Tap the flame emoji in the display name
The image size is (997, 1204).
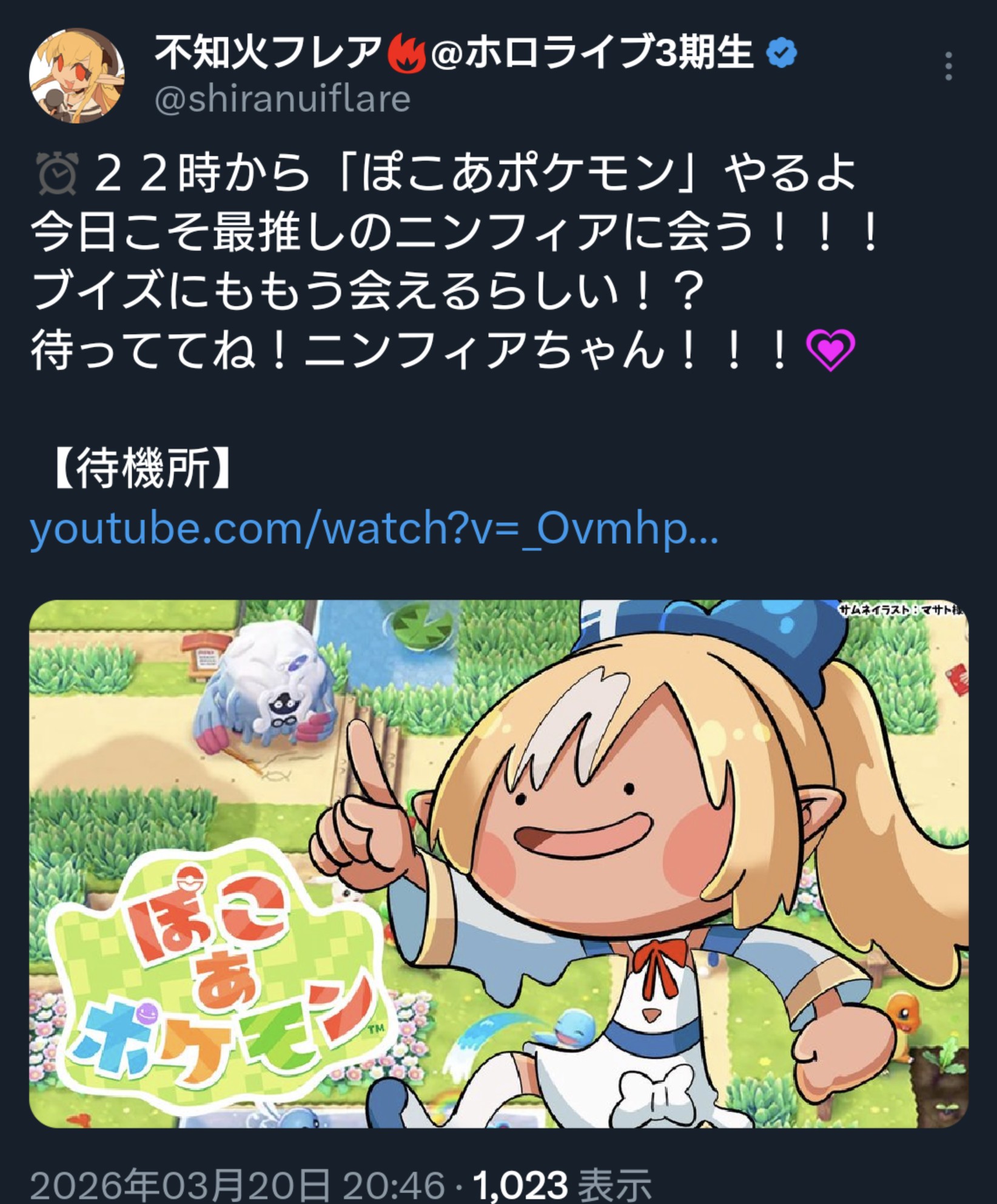406,53
